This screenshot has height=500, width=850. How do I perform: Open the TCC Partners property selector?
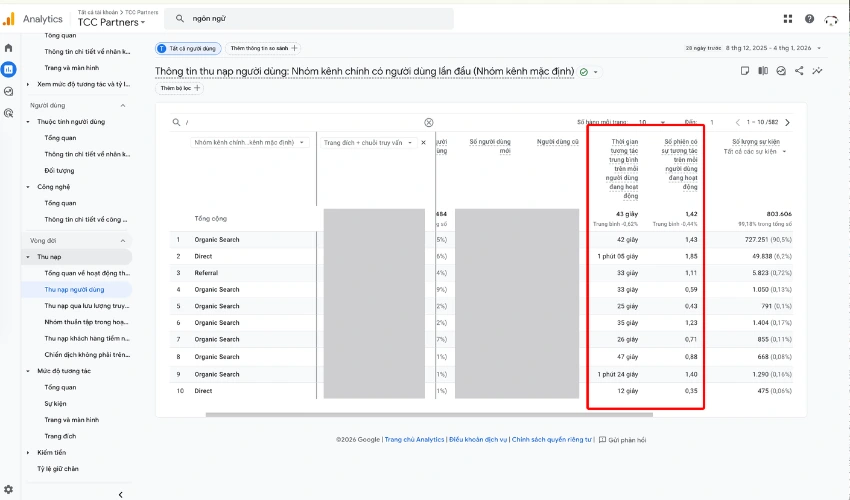tap(110, 22)
